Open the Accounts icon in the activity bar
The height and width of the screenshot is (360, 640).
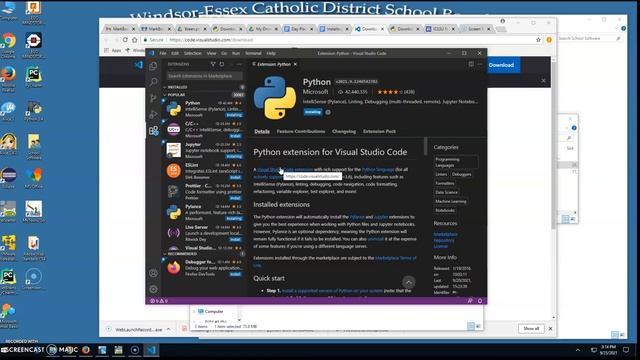[x=153, y=273]
